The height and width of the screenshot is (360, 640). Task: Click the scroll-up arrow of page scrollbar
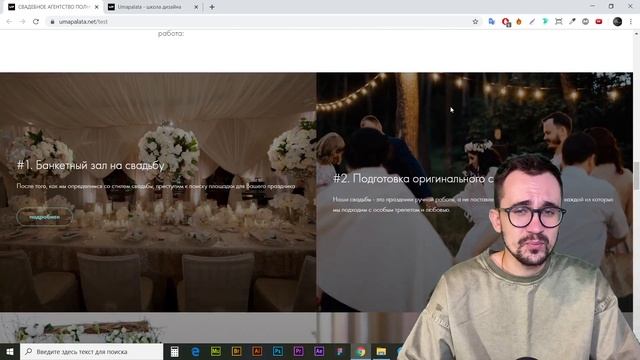tap(636, 34)
